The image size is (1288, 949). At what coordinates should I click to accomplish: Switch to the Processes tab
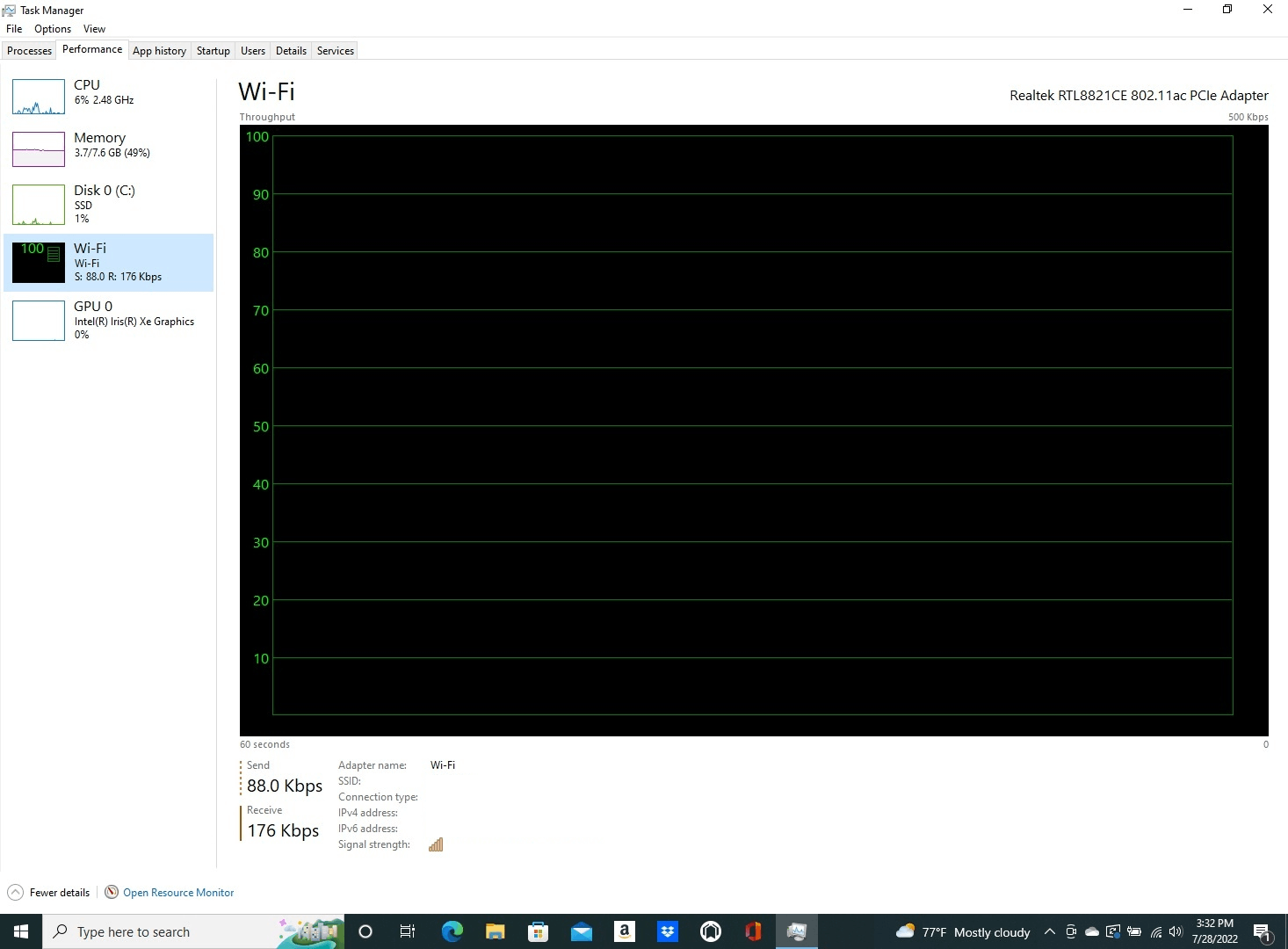pos(29,50)
